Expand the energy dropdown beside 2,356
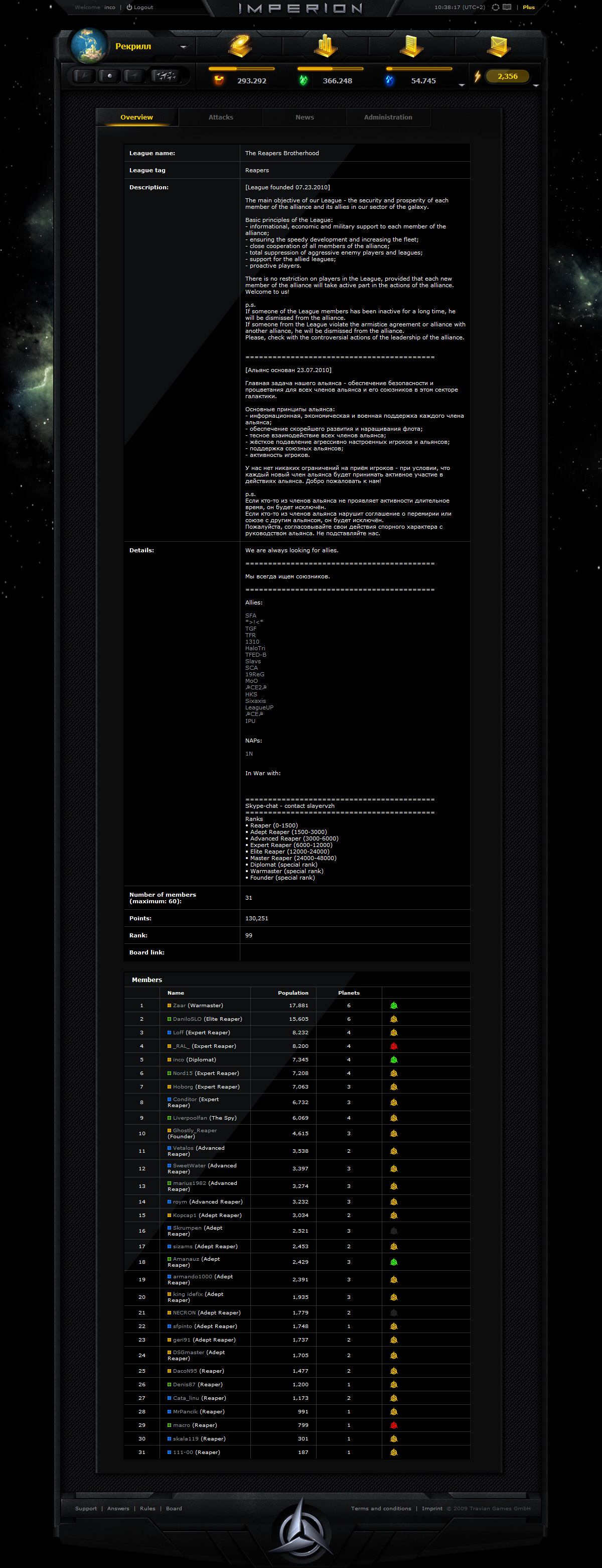This screenshot has width=602, height=1568. [536, 86]
